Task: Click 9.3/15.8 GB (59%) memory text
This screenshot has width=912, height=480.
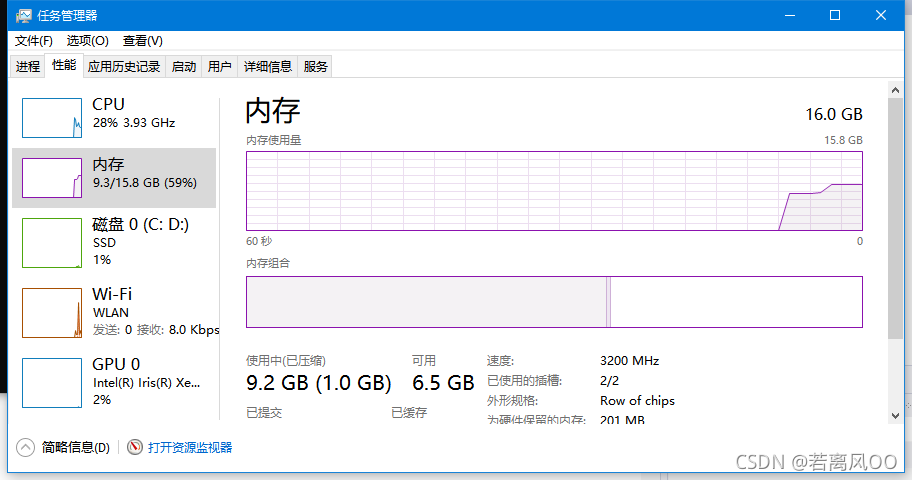Action: [x=145, y=183]
